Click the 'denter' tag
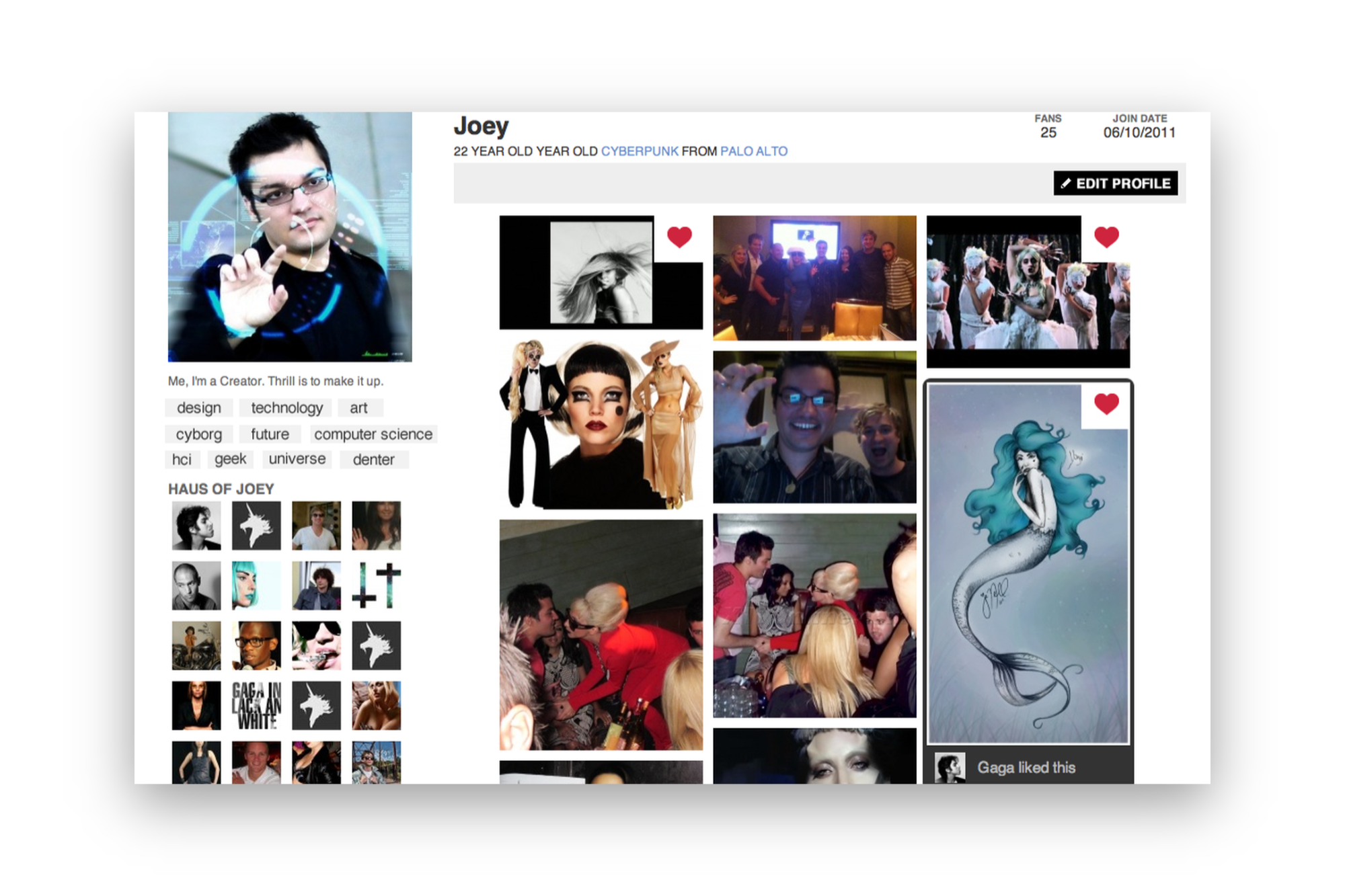Viewport: 1345px width, 896px height. pos(373,460)
